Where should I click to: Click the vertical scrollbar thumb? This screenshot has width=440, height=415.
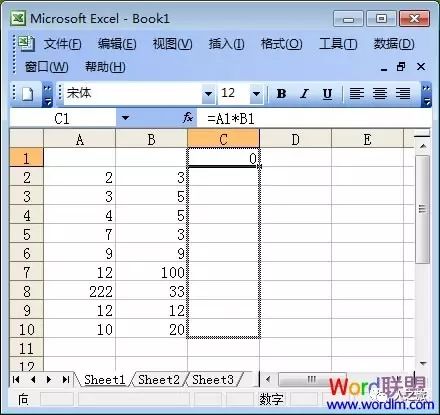423,209
